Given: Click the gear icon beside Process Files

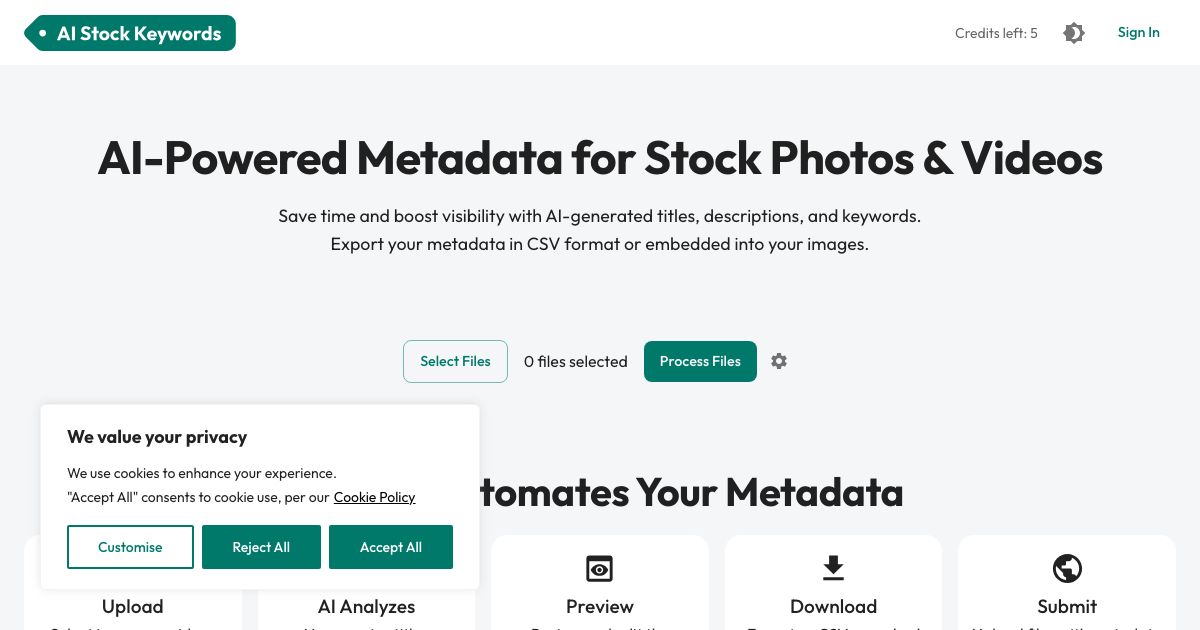Looking at the screenshot, I should 779,361.
